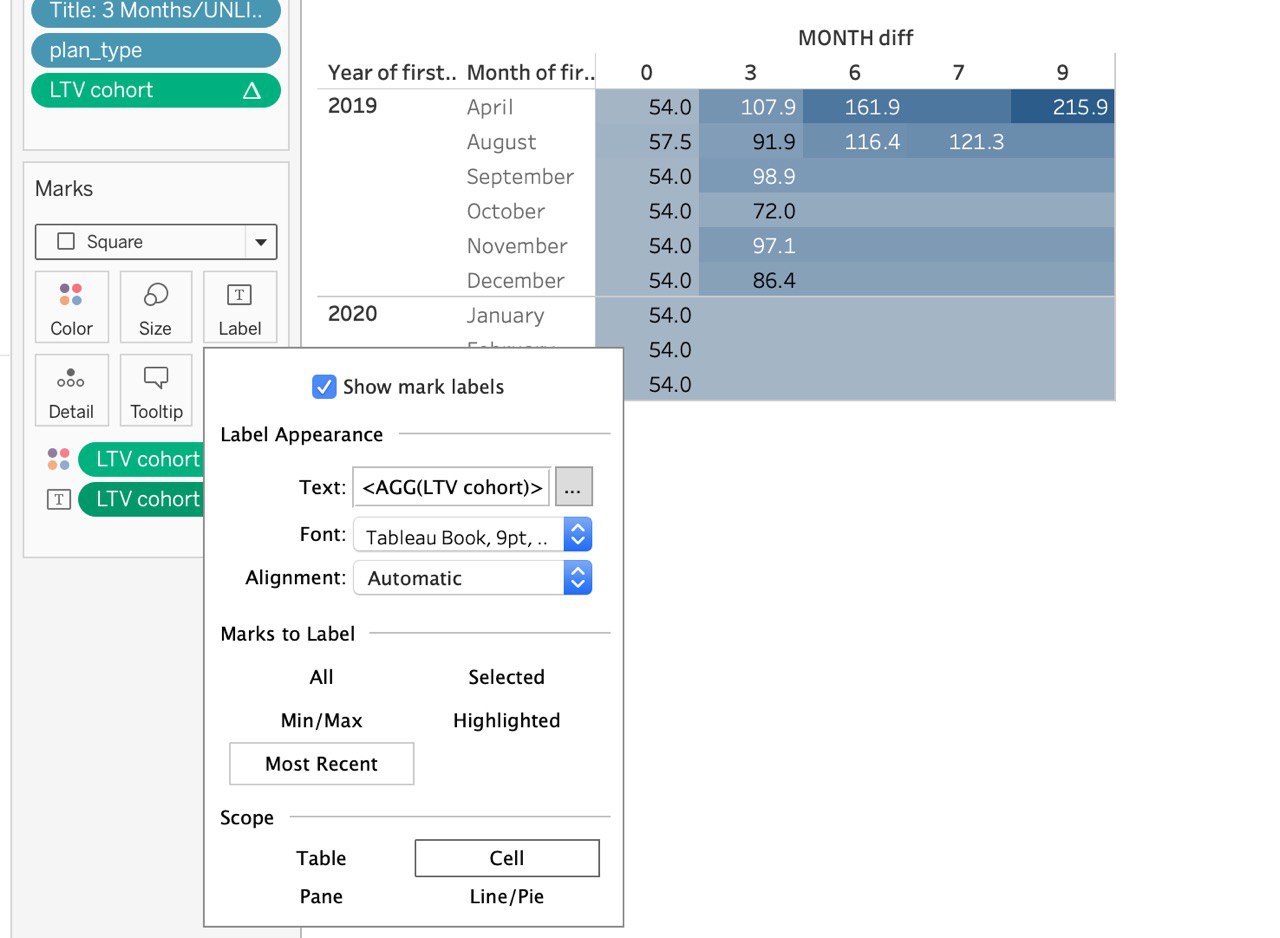1280x938 pixels.
Task: Open the Color marks card
Action: (x=71, y=307)
